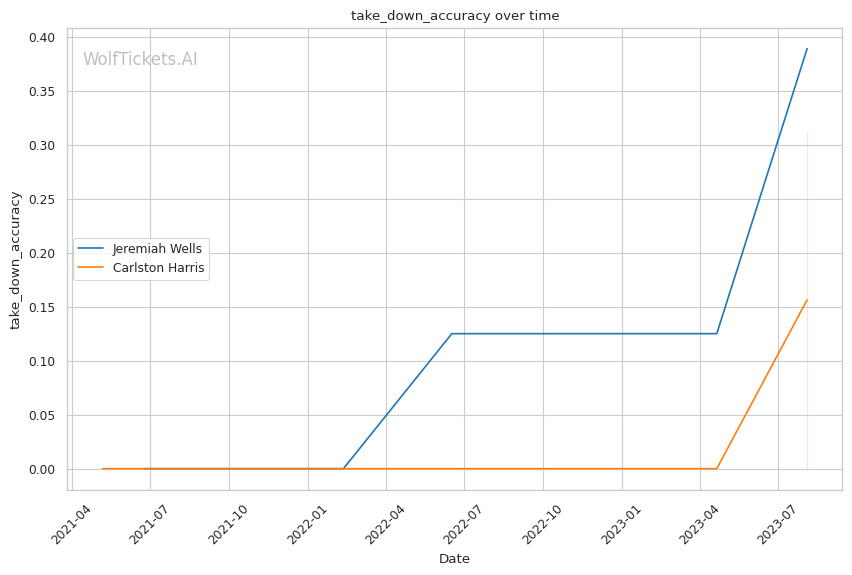The height and width of the screenshot is (575, 852).
Task: Click the orange line's final end point
Action: click(x=807, y=300)
